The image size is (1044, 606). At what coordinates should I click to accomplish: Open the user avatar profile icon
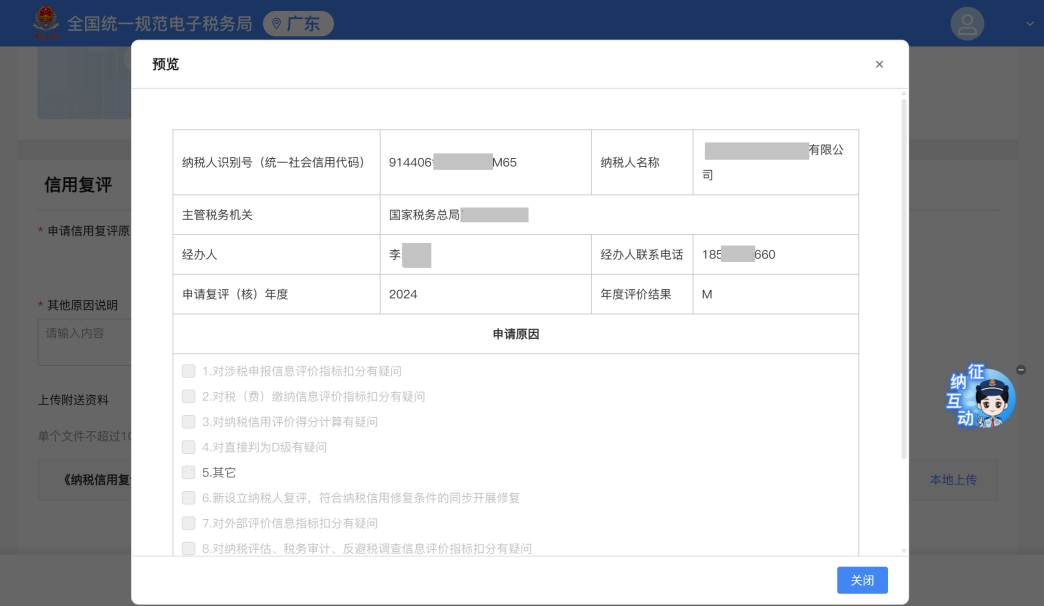(x=967, y=24)
